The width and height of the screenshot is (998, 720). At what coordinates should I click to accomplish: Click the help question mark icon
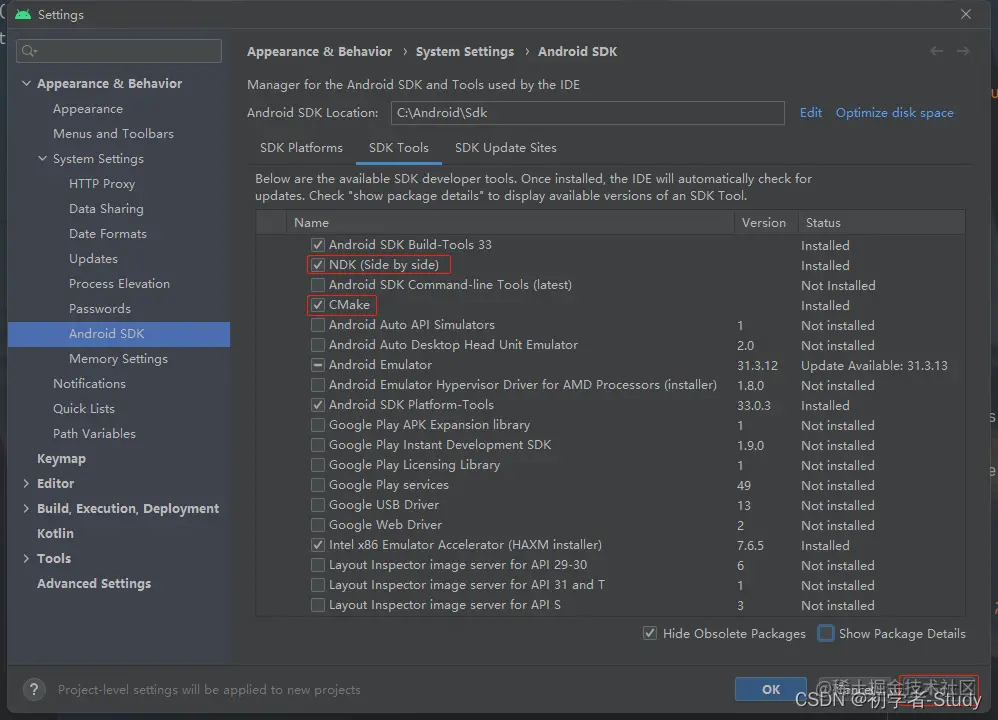point(34,689)
